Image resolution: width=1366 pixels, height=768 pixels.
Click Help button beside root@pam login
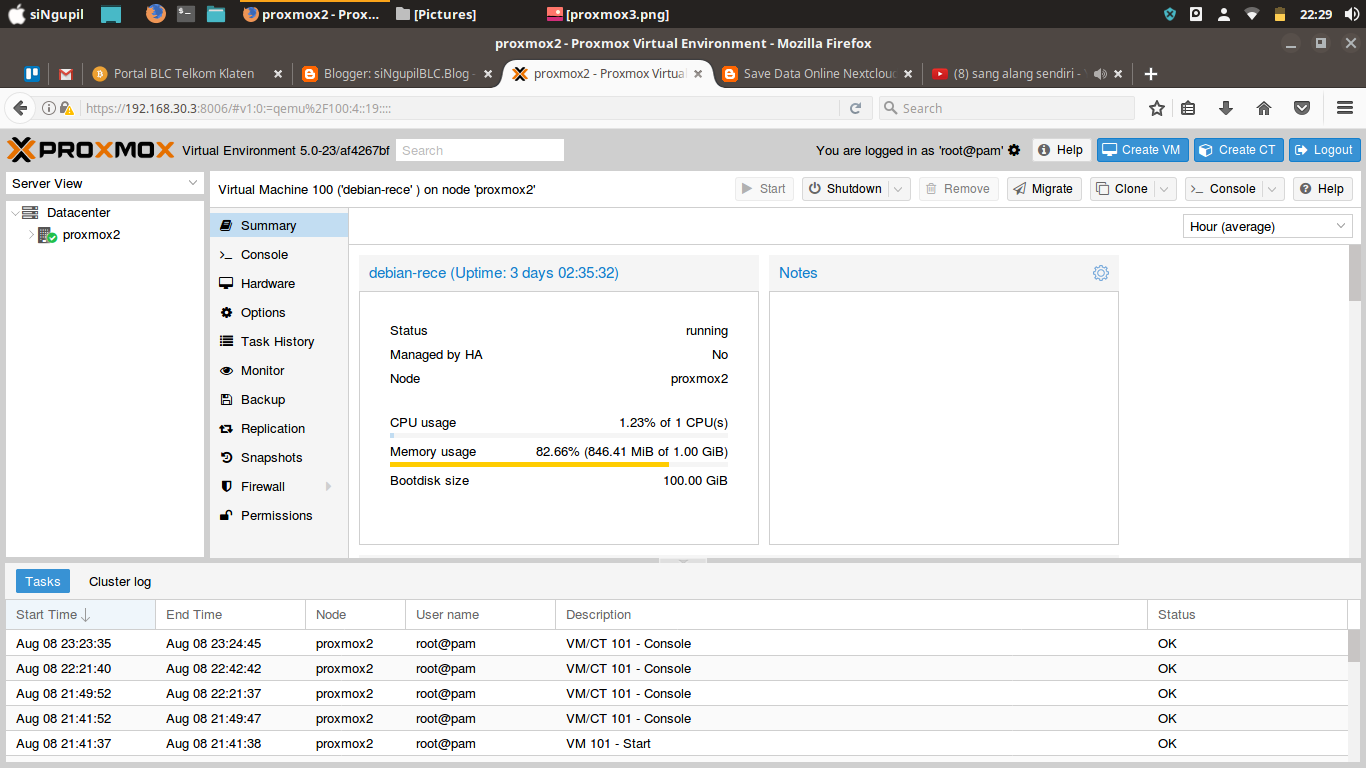click(x=1061, y=150)
